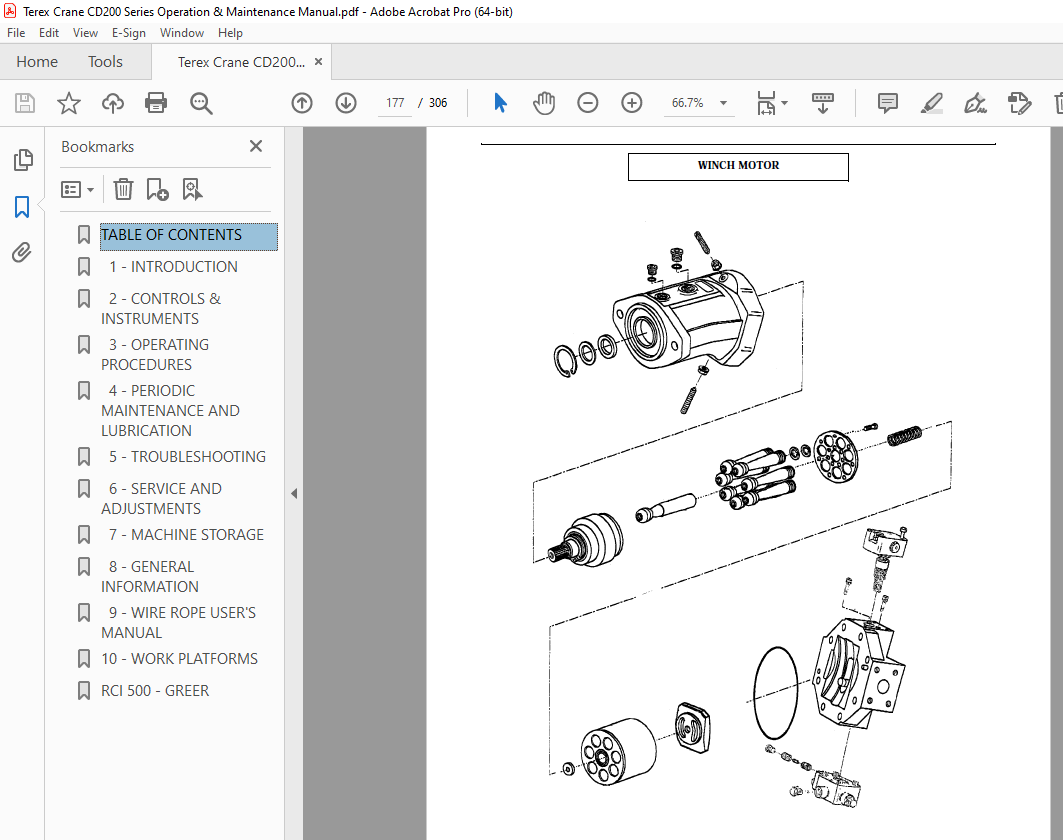1063x840 pixels.
Task: Open the File menu
Action: tap(16, 33)
